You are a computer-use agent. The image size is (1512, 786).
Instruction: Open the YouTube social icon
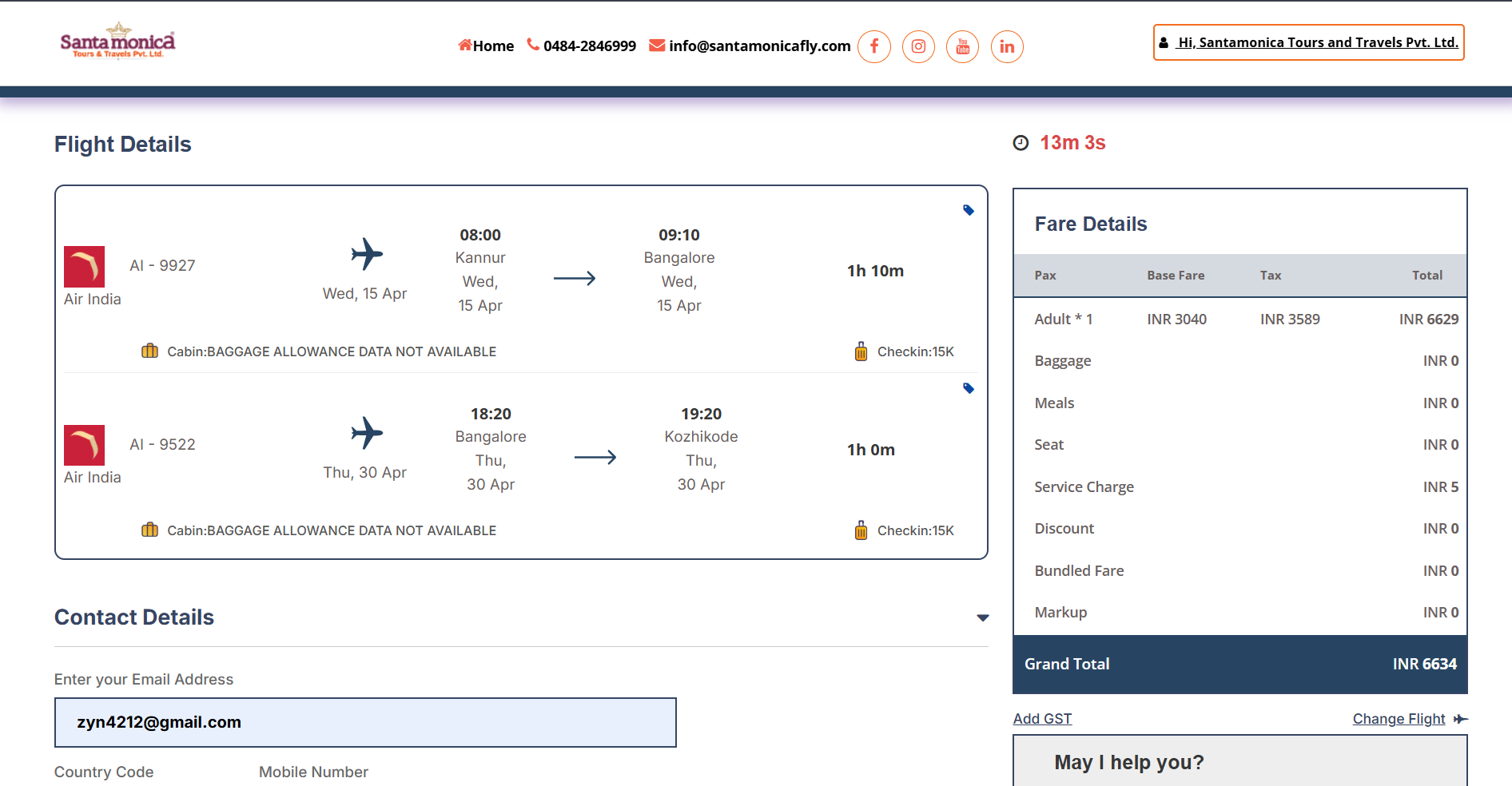963,46
